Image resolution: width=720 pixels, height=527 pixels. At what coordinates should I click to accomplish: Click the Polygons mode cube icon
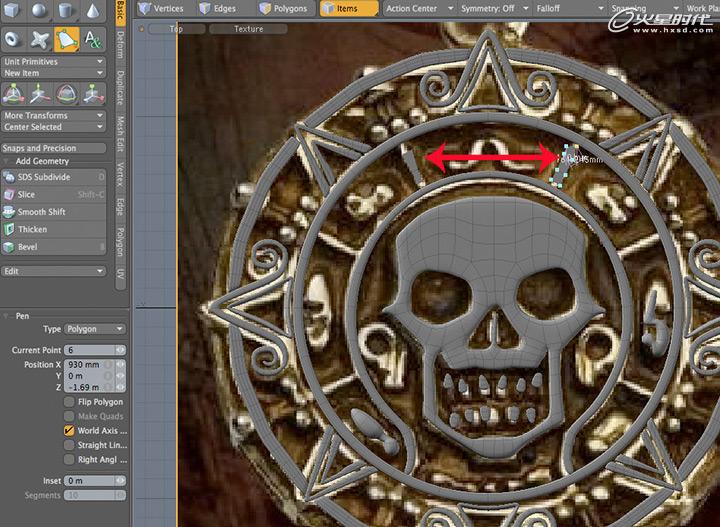(x=265, y=8)
